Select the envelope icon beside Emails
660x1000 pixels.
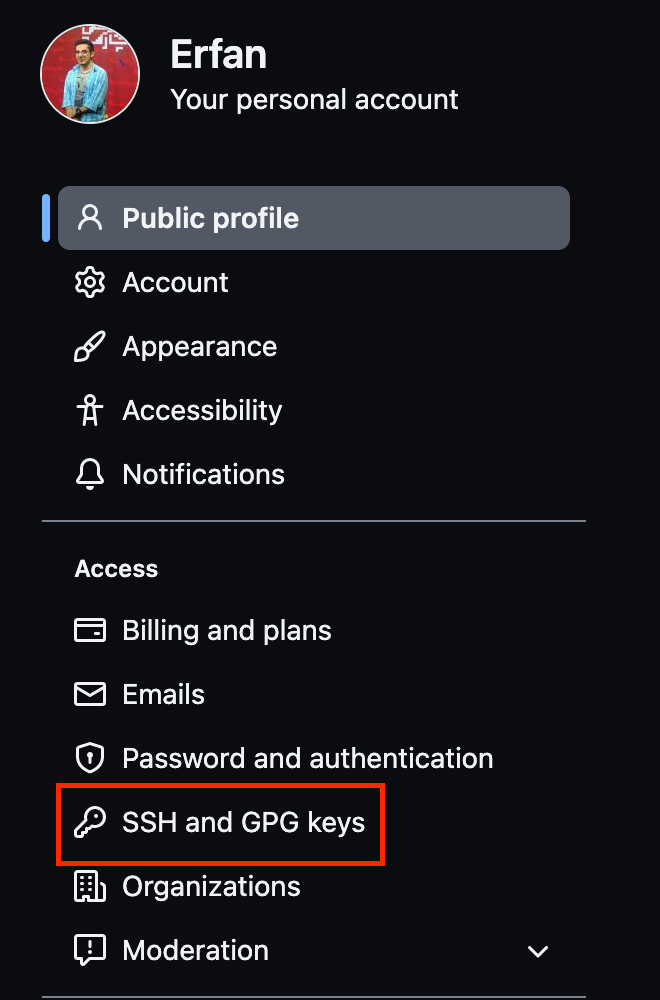(x=89, y=694)
